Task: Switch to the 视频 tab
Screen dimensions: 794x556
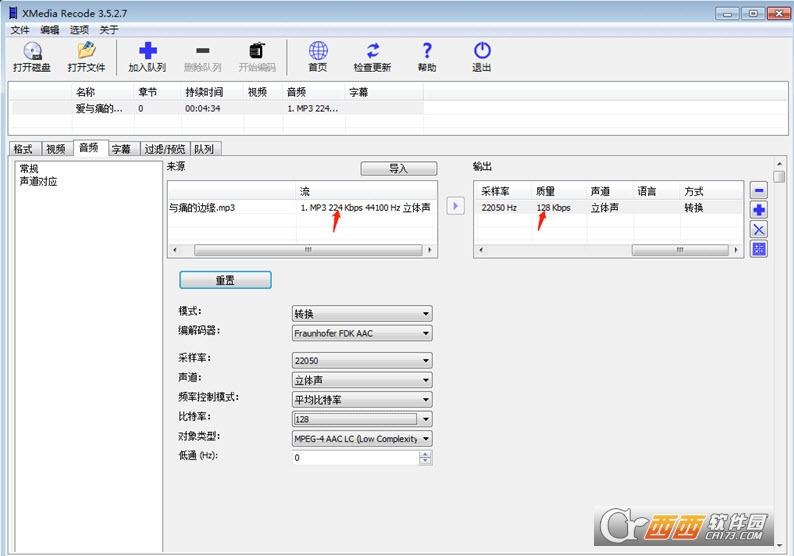Action: pos(56,149)
